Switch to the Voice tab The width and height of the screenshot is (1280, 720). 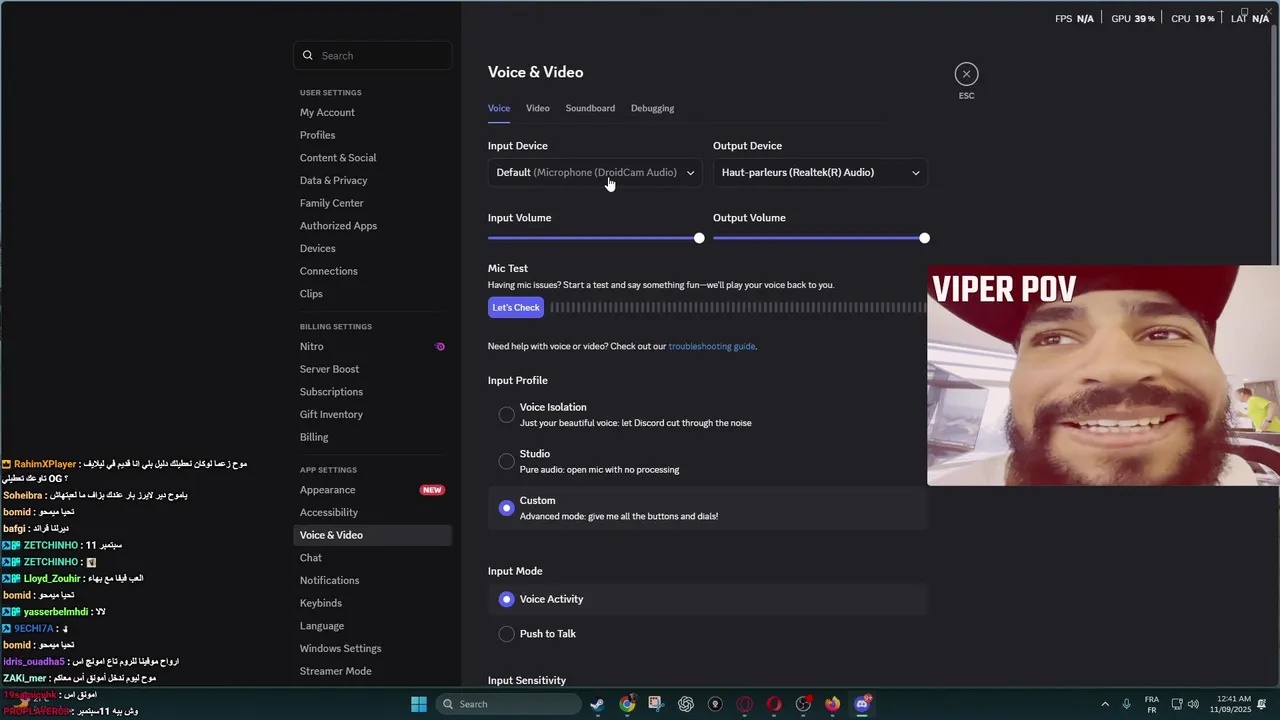point(499,108)
